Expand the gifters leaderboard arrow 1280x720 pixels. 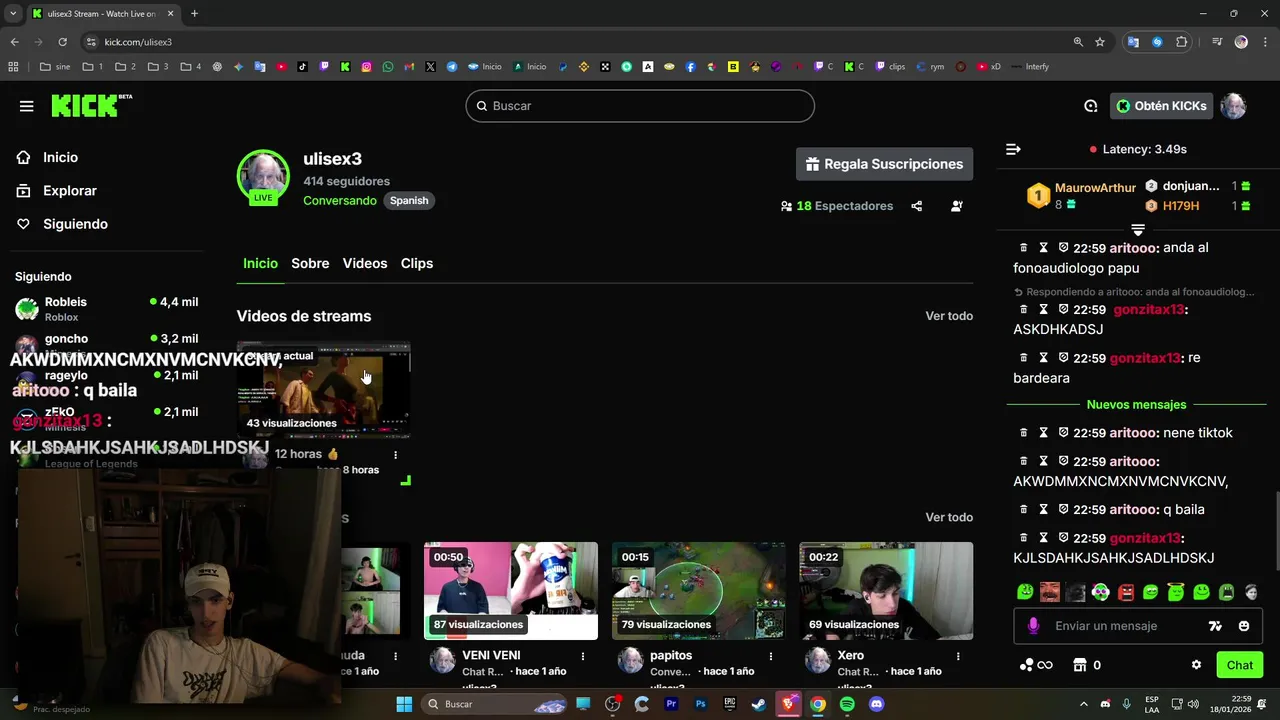tap(1138, 230)
